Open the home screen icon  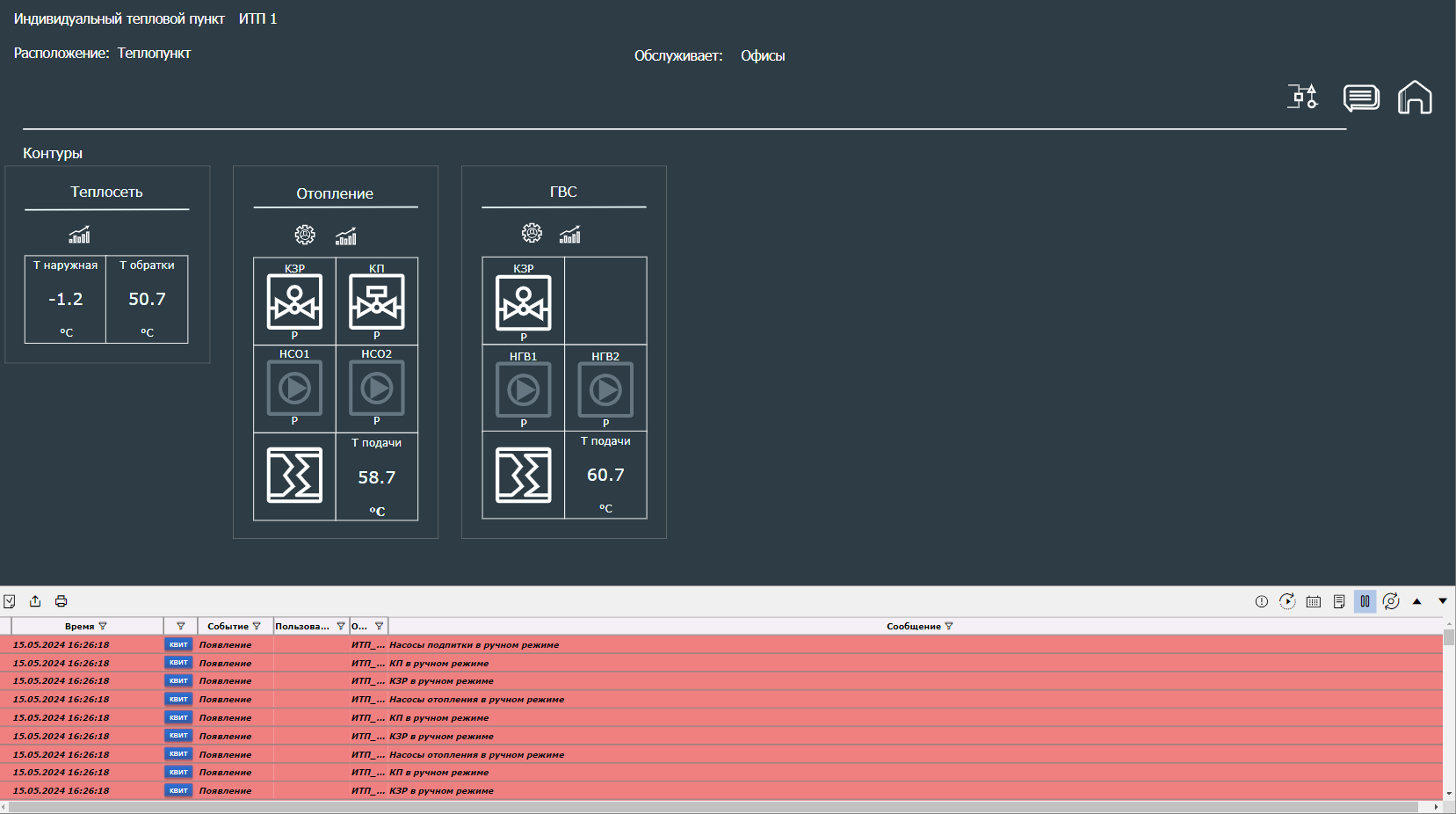1415,97
